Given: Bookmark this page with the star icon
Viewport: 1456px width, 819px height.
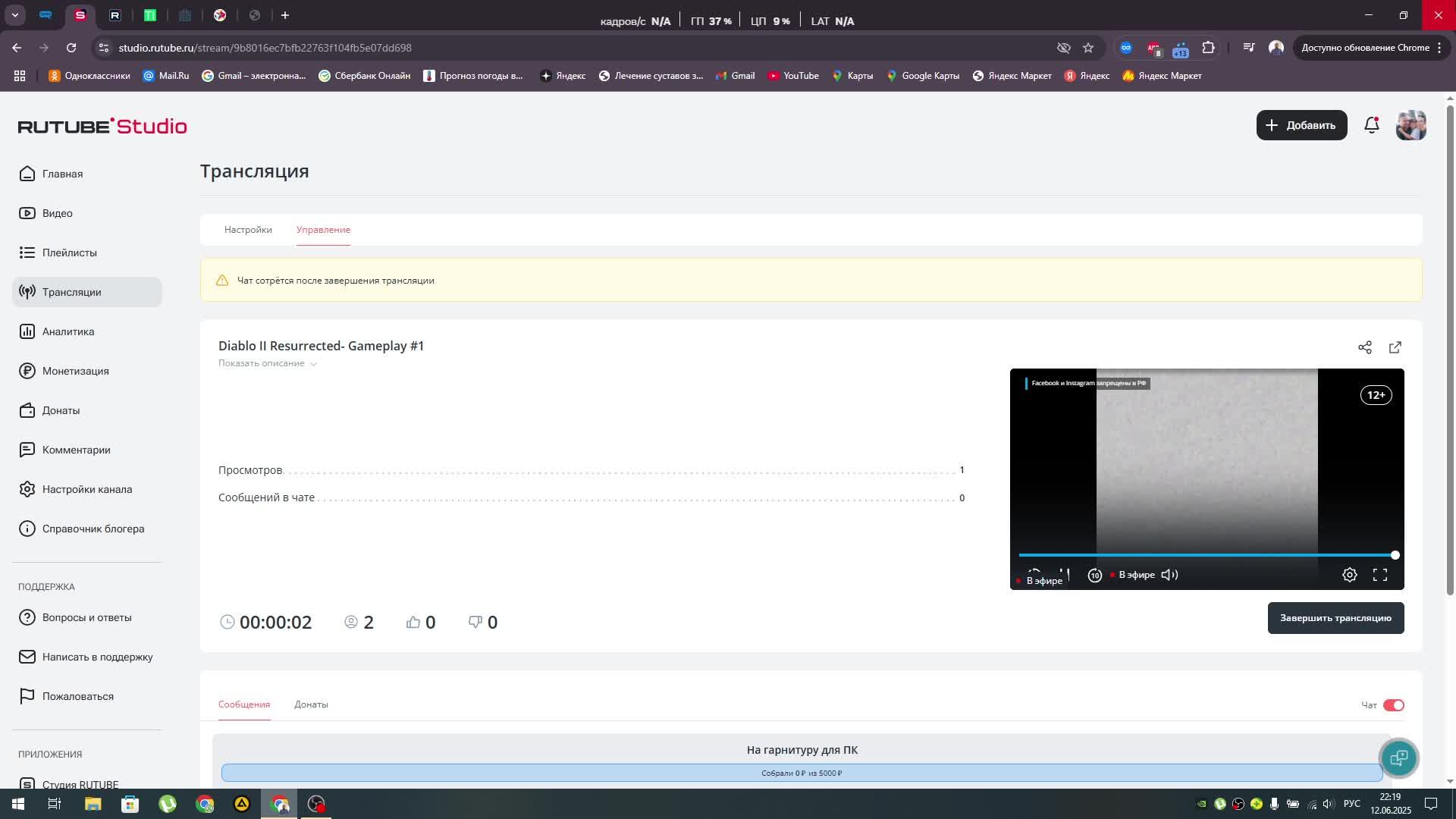Looking at the screenshot, I should coord(1088,48).
